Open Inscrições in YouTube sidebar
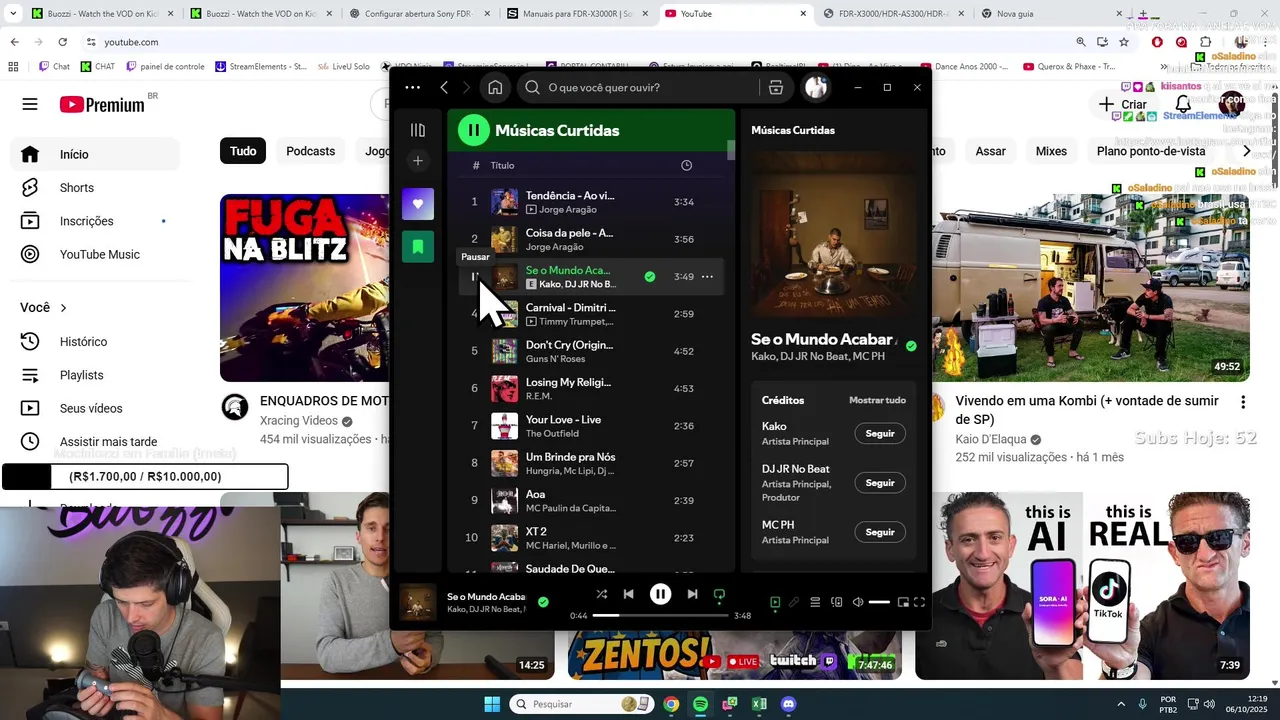This screenshot has height=720, width=1280. (x=95, y=221)
